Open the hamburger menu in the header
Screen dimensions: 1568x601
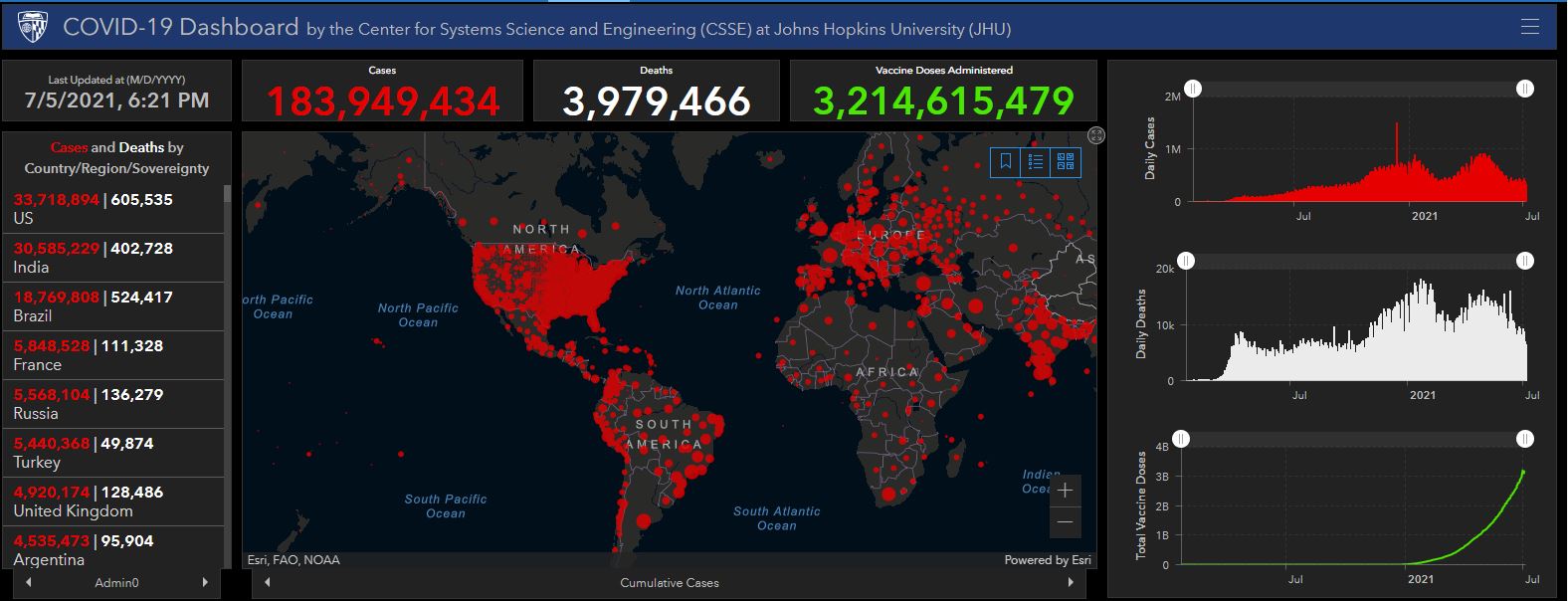click(1529, 27)
